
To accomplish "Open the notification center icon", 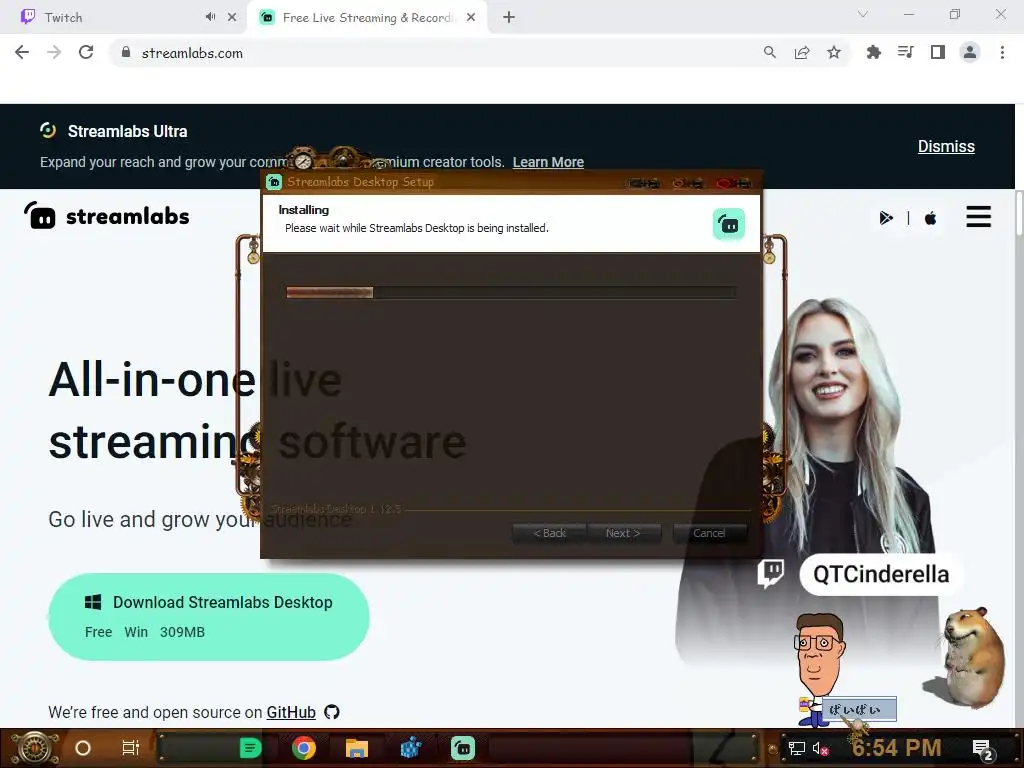I will click(982, 749).
